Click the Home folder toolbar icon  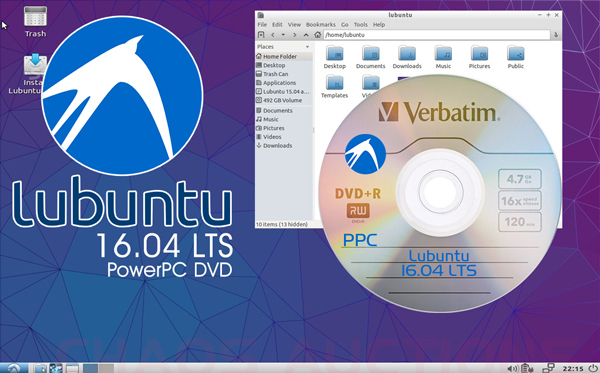tap(317, 35)
